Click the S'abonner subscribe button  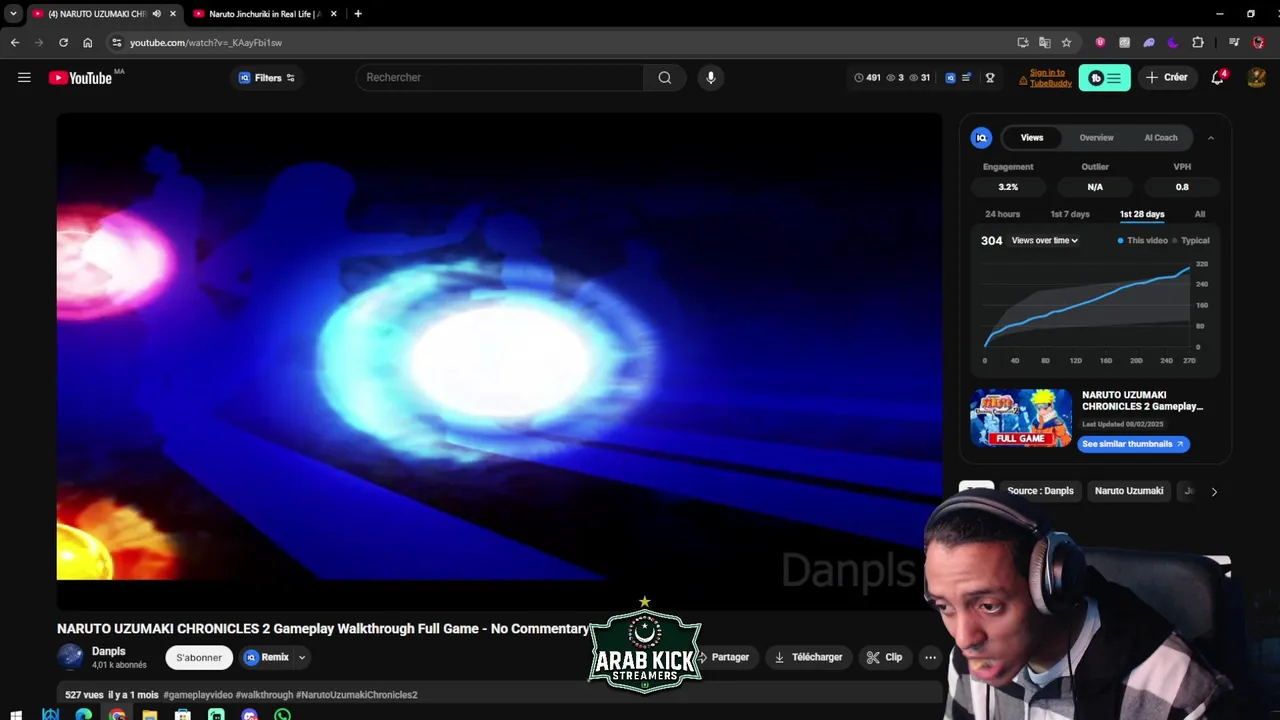pos(199,657)
